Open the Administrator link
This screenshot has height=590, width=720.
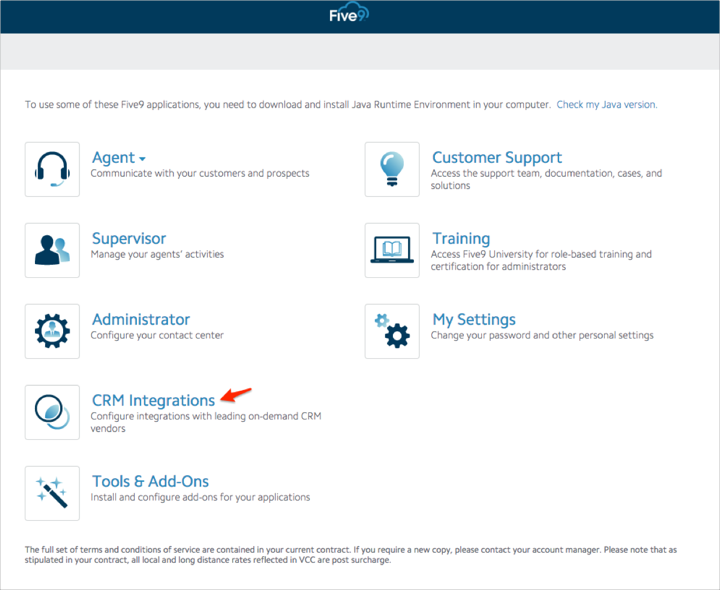pyautogui.click(x=141, y=320)
